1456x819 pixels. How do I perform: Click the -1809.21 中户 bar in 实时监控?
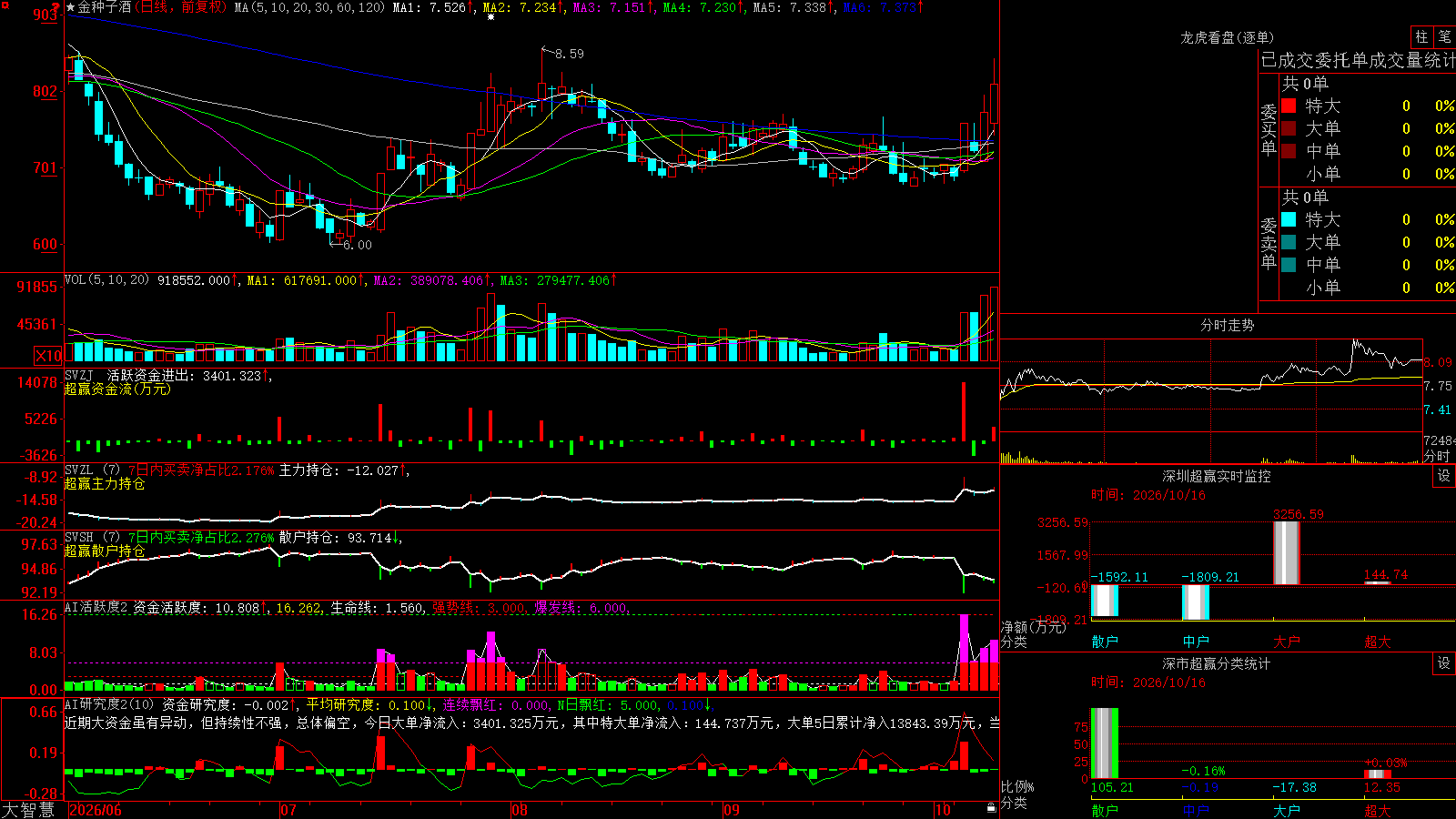click(x=1195, y=602)
